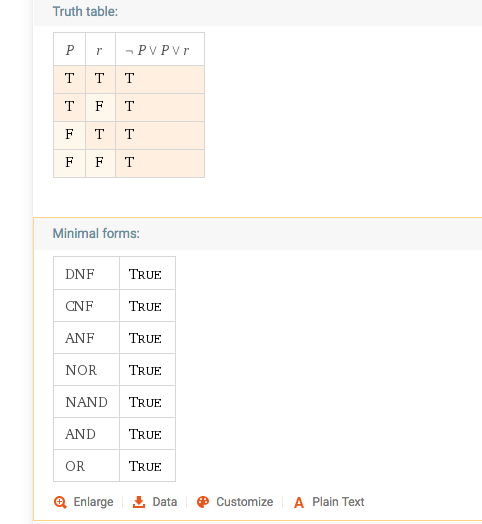482x524 pixels.
Task: Click the Customize palette icon
Action: [203, 502]
